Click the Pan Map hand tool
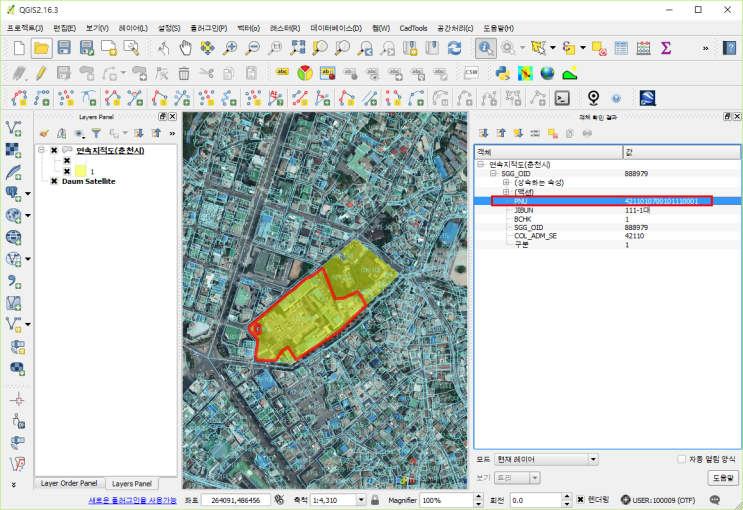Viewport: 743px width, 510px height. (186, 48)
